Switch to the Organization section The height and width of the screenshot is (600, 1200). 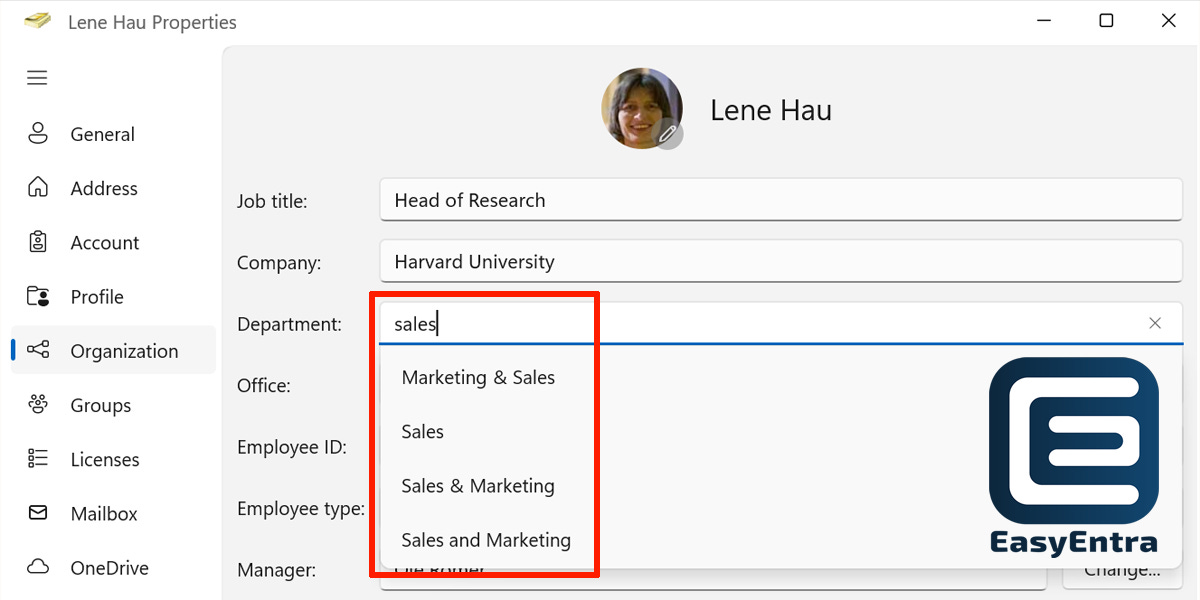[x=113, y=351]
